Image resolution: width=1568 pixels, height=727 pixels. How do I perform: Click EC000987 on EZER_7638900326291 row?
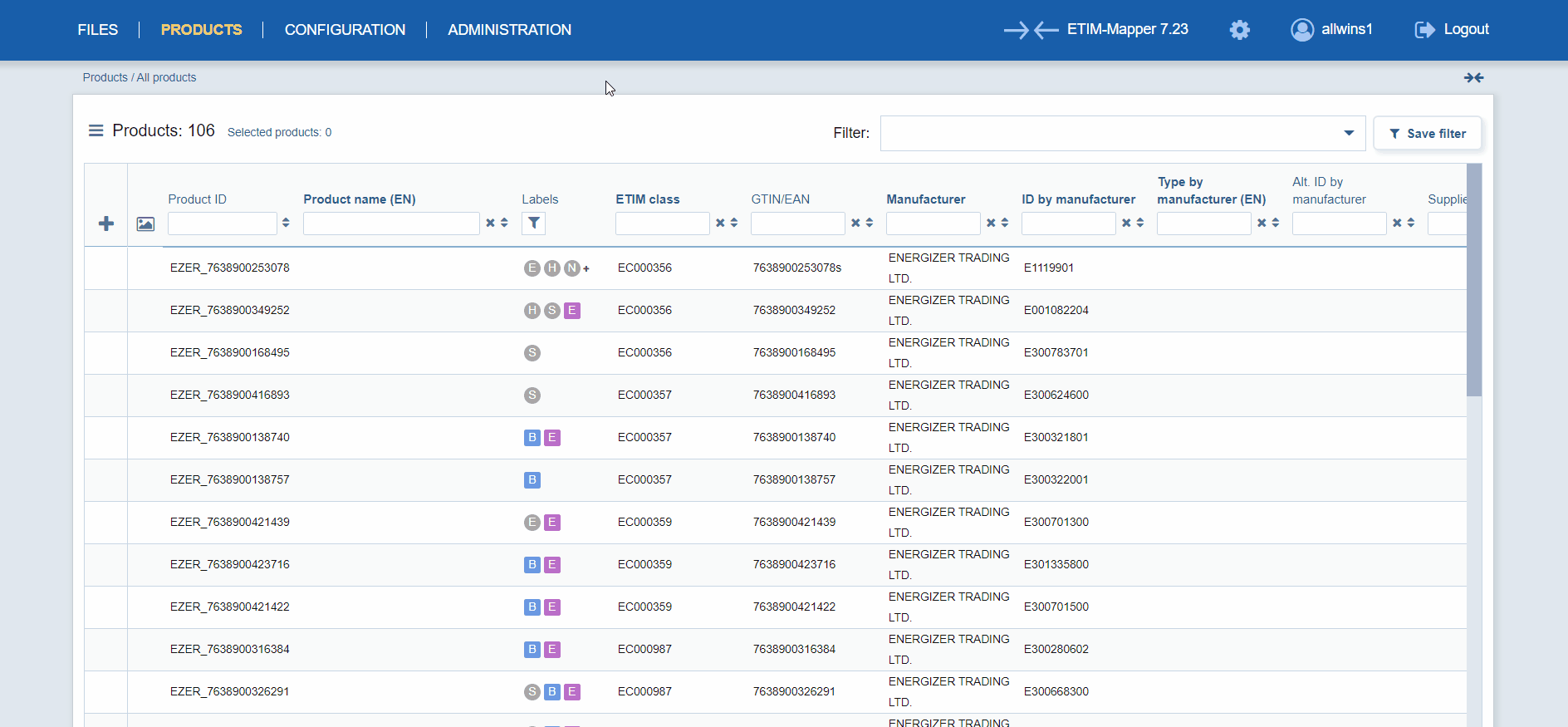[x=644, y=691]
